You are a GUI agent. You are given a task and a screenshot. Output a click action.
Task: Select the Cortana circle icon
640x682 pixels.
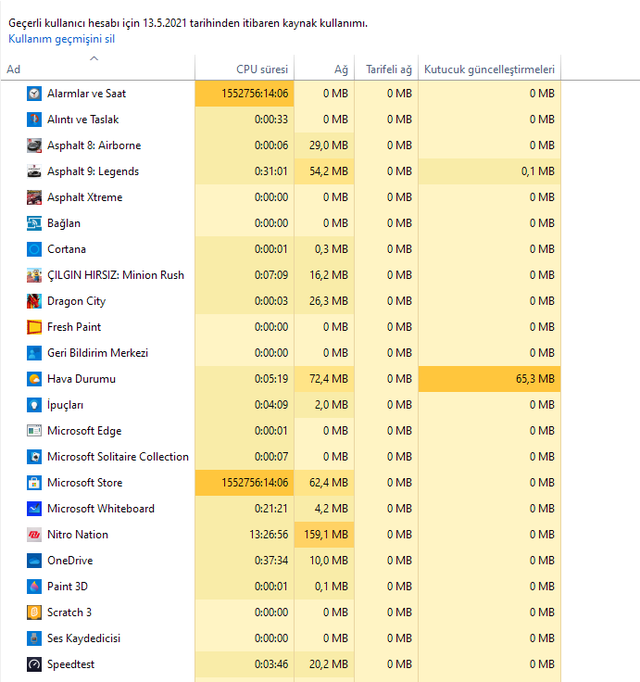[34, 249]
